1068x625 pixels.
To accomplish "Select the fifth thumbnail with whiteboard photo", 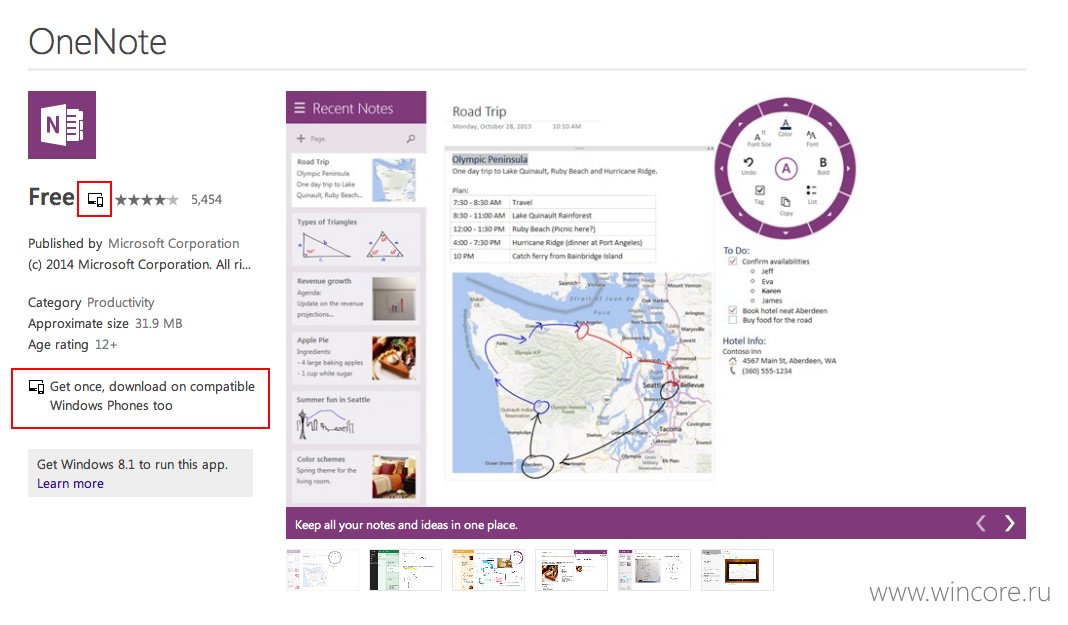I will (655, 570).
